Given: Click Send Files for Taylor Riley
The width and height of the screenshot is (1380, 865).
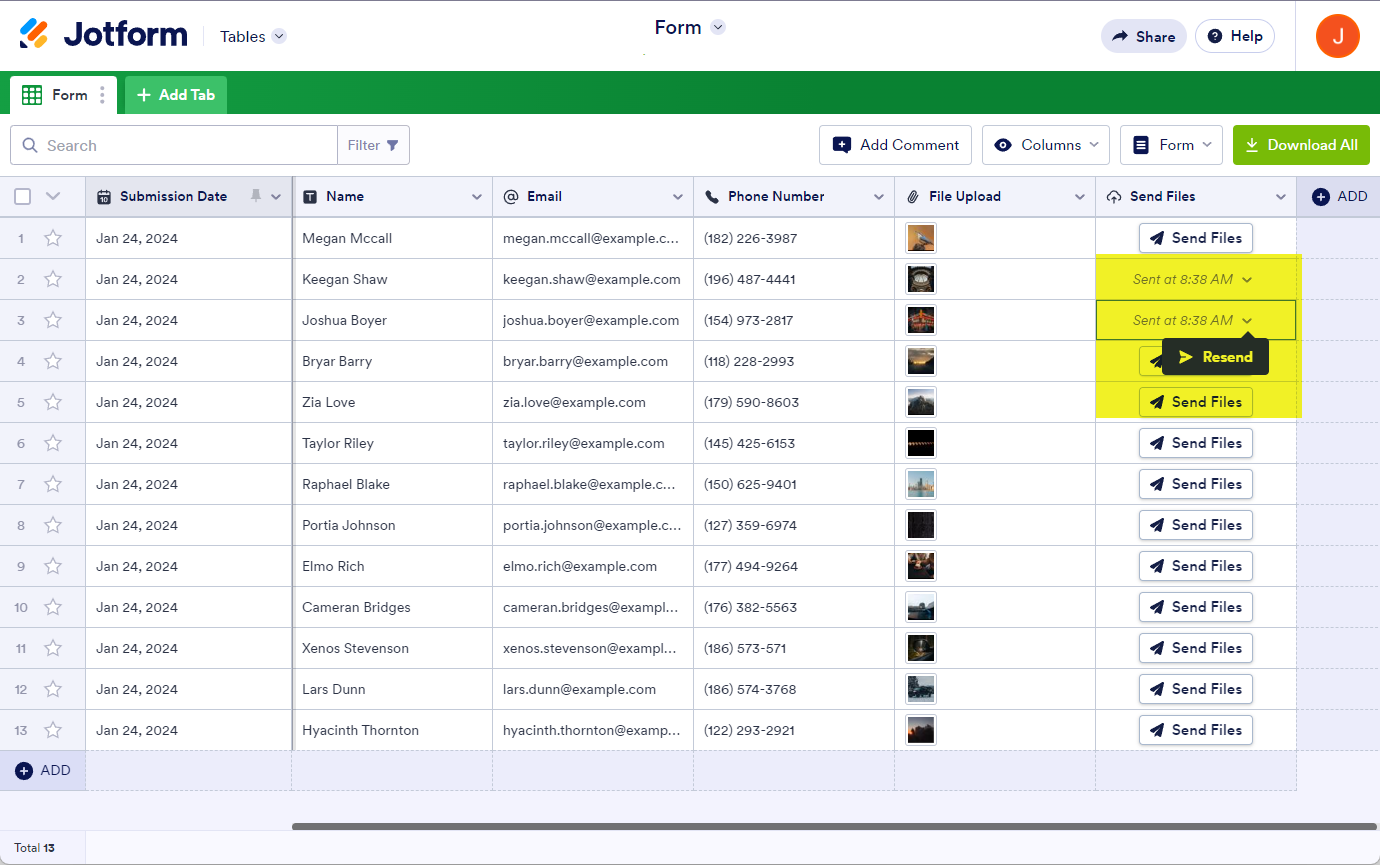Looking at the screenshot, I should (1195, 443).
